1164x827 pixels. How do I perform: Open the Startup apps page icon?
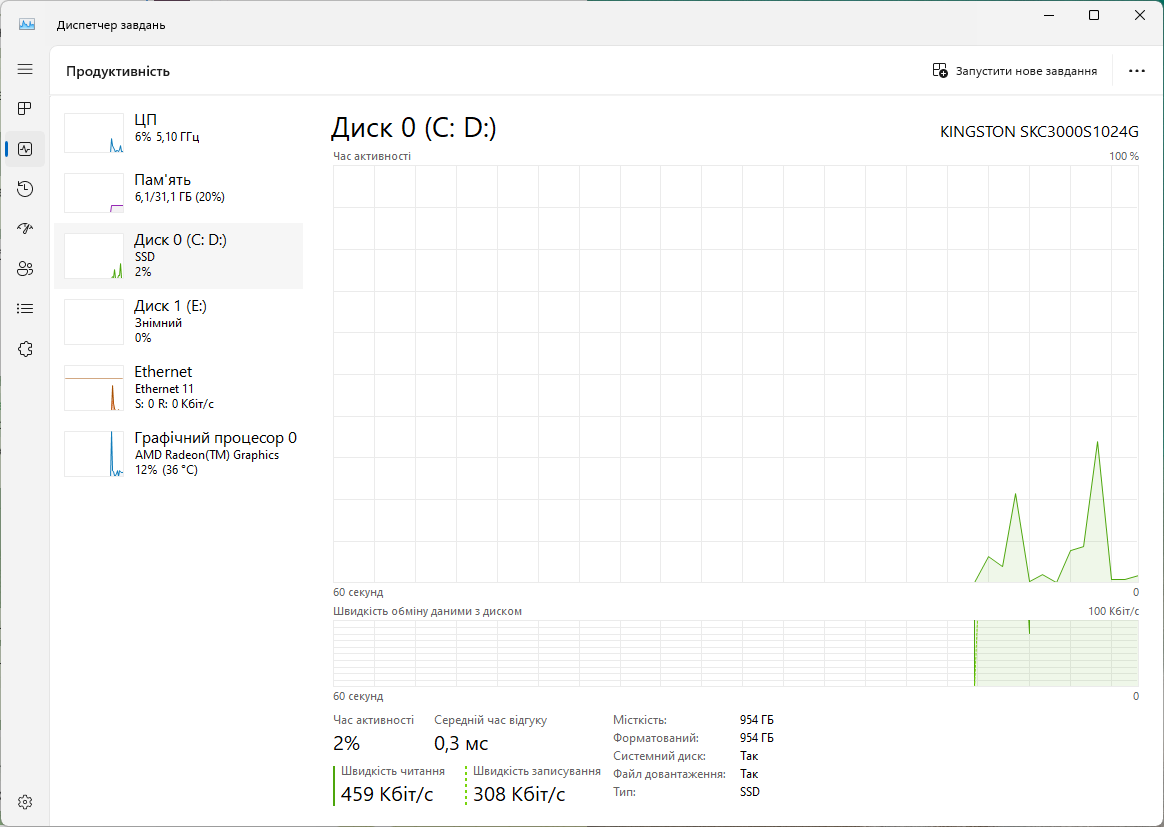(25, 229)
